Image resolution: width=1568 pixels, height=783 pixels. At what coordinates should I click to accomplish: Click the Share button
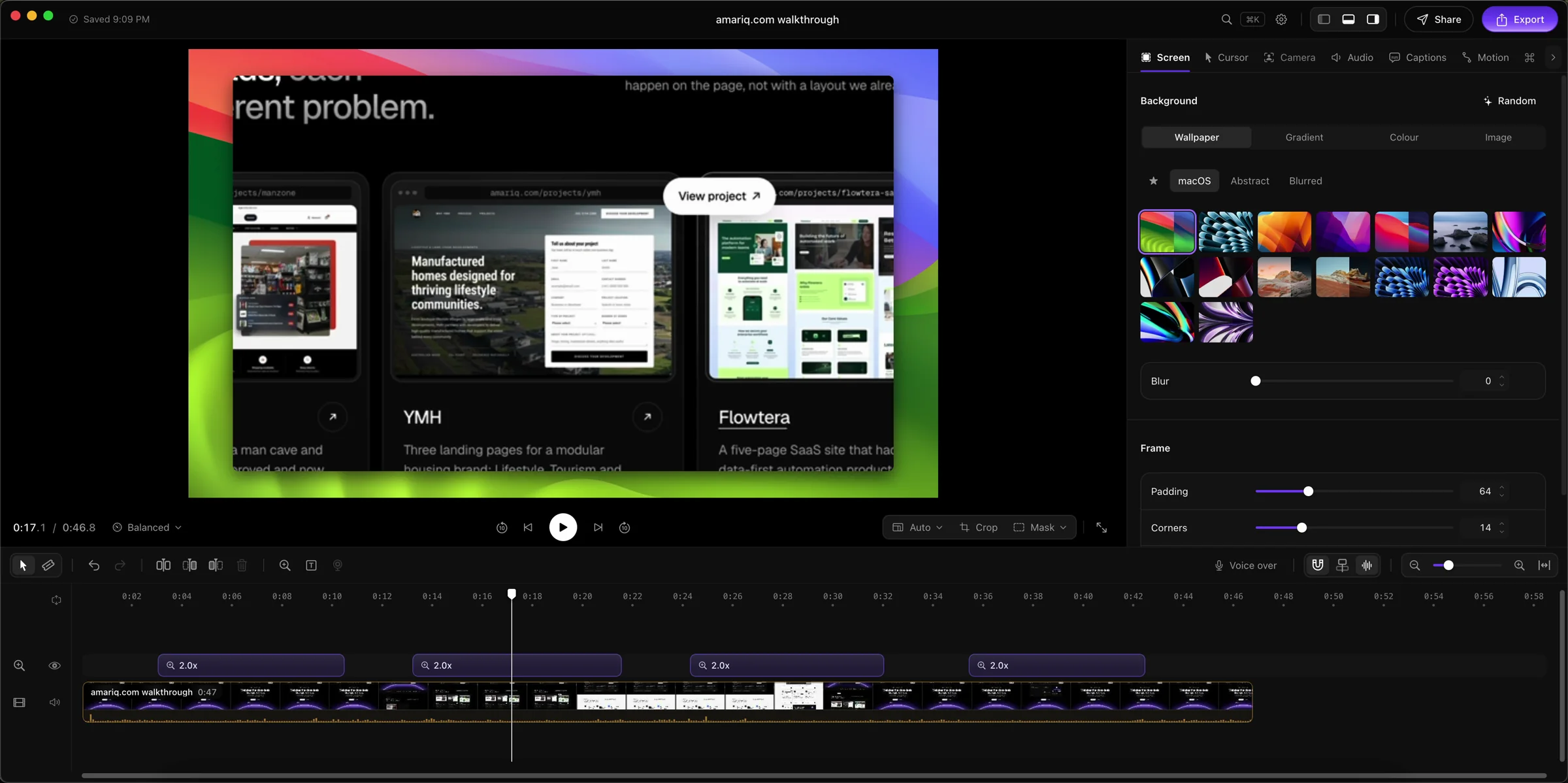point(1439,20)
